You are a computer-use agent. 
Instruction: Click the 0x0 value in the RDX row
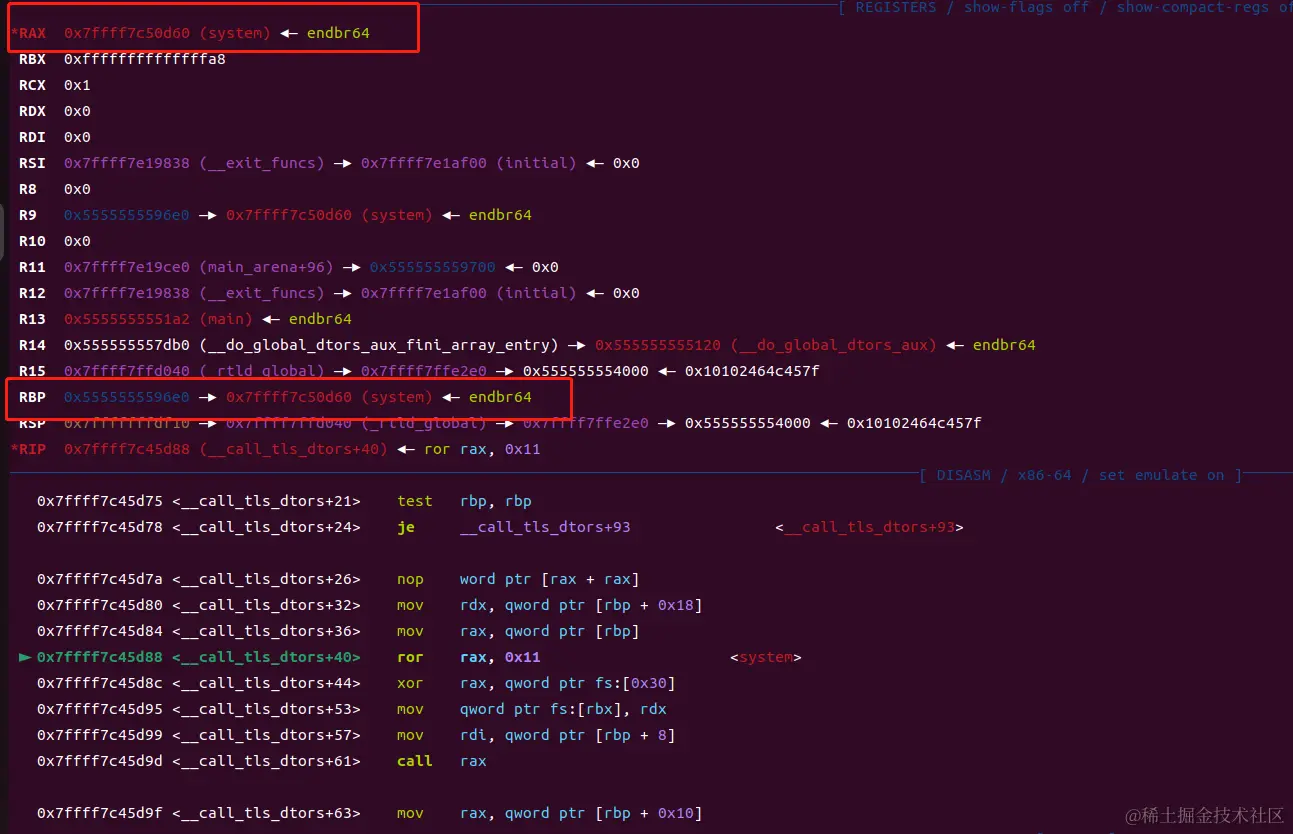point(77,111)
